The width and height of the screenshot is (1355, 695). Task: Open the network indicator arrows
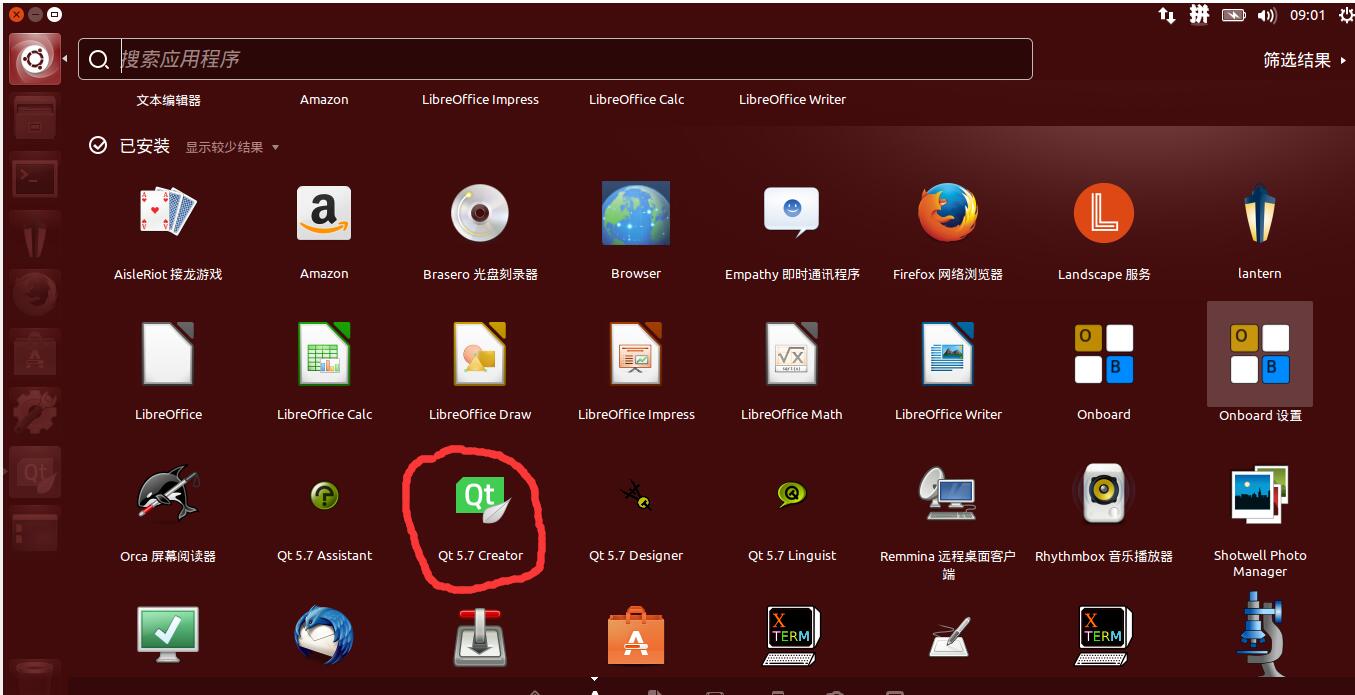[1167, 15]
